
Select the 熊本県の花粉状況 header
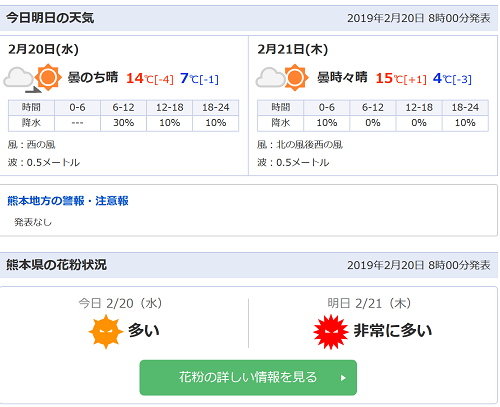pyautogui.click(x=56, y=265)
